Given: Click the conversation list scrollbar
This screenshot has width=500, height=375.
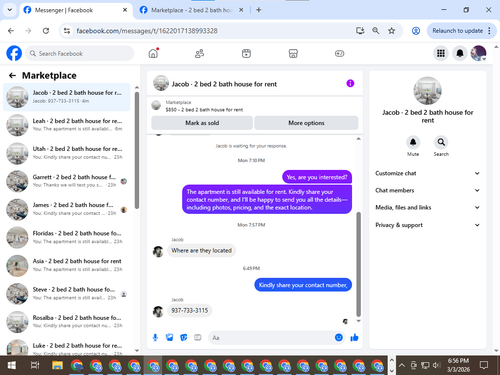Looking at the screenshot, I should (137, 150).
